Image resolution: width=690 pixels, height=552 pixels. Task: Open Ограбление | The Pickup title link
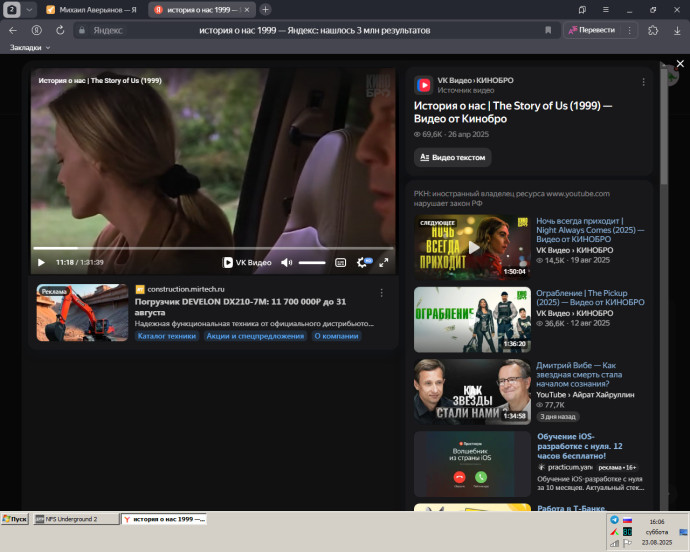[590, 298]
